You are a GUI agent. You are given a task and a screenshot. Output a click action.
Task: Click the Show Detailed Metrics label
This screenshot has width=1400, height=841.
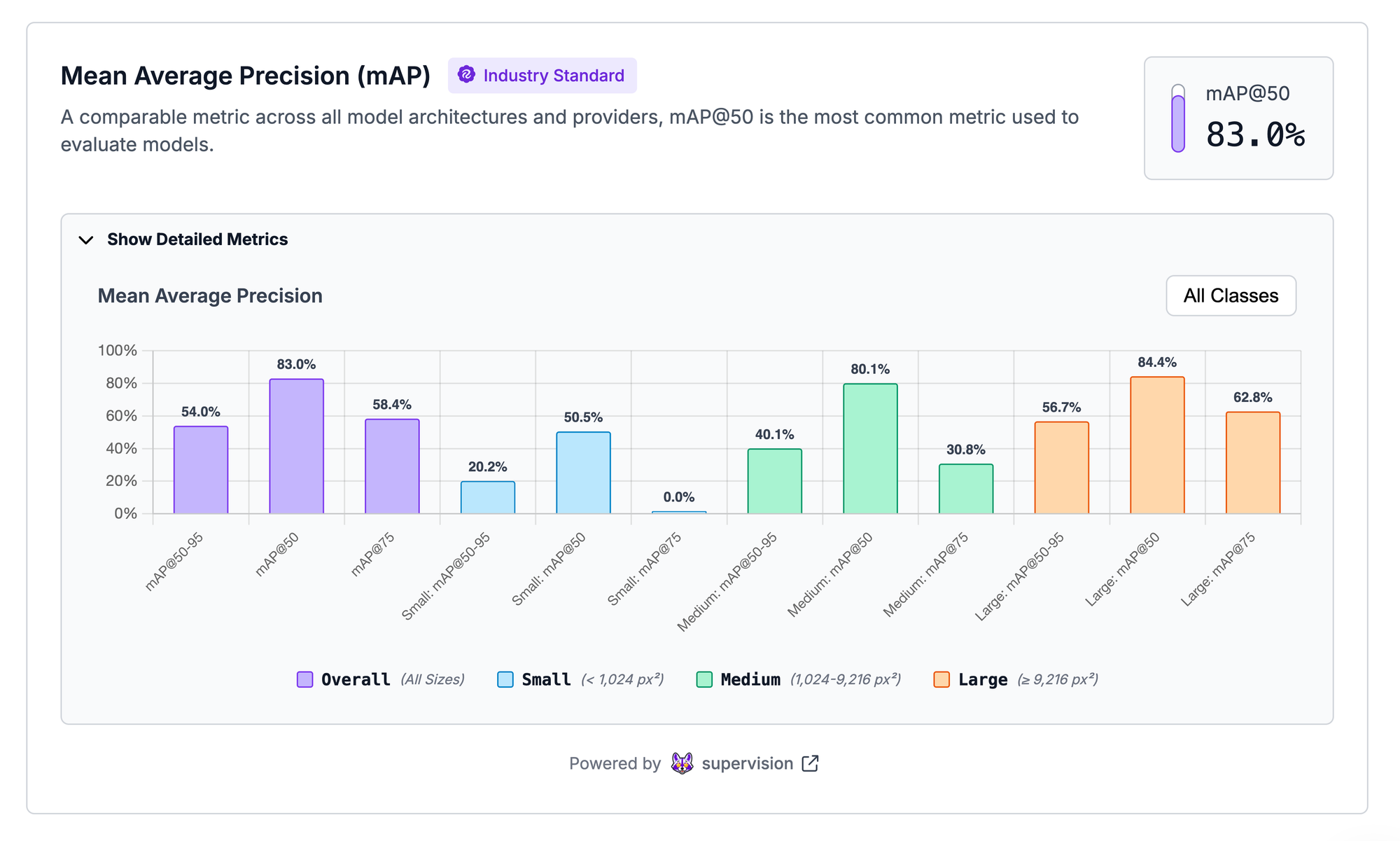(x=197, y=239)
